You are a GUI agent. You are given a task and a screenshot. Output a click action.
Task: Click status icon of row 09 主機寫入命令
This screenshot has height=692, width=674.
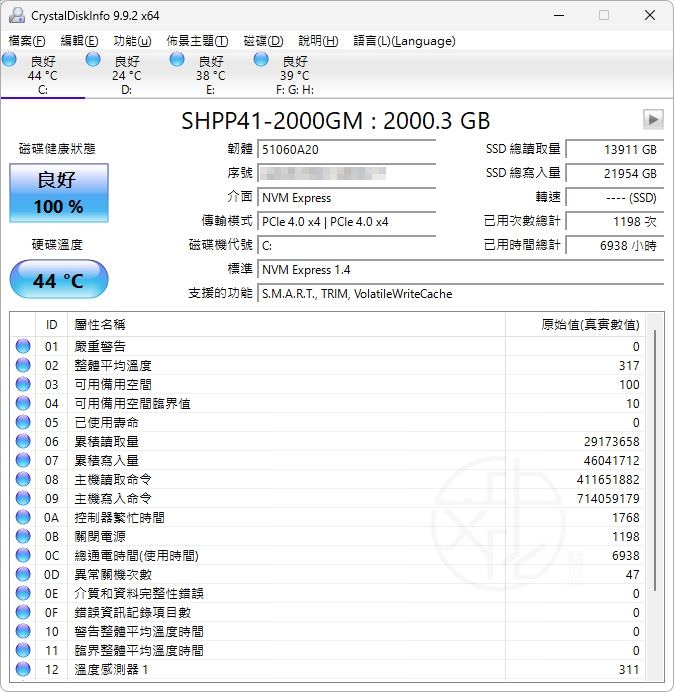click(23, 498)
